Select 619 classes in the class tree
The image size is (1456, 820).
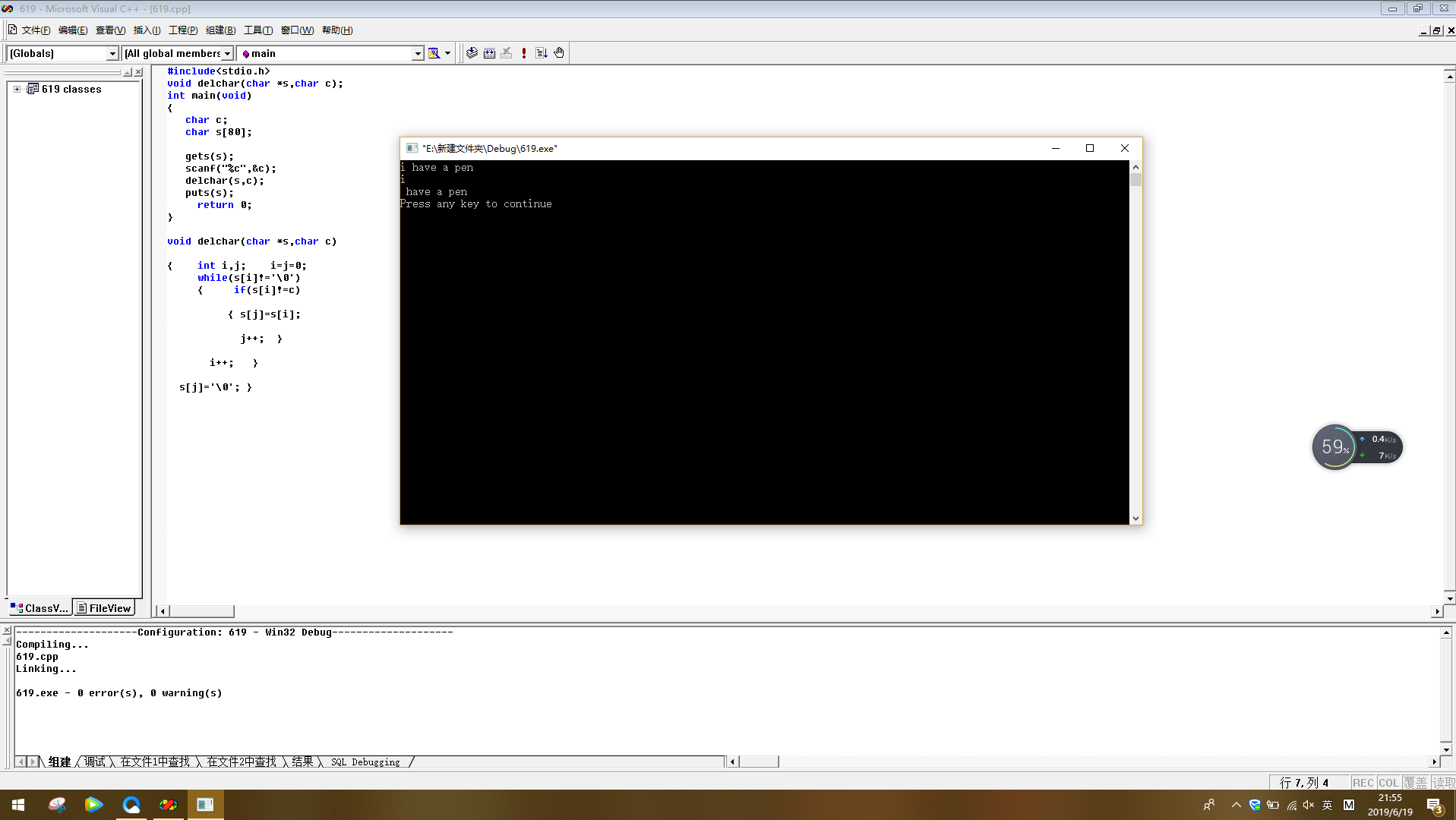tap(71, 89)
